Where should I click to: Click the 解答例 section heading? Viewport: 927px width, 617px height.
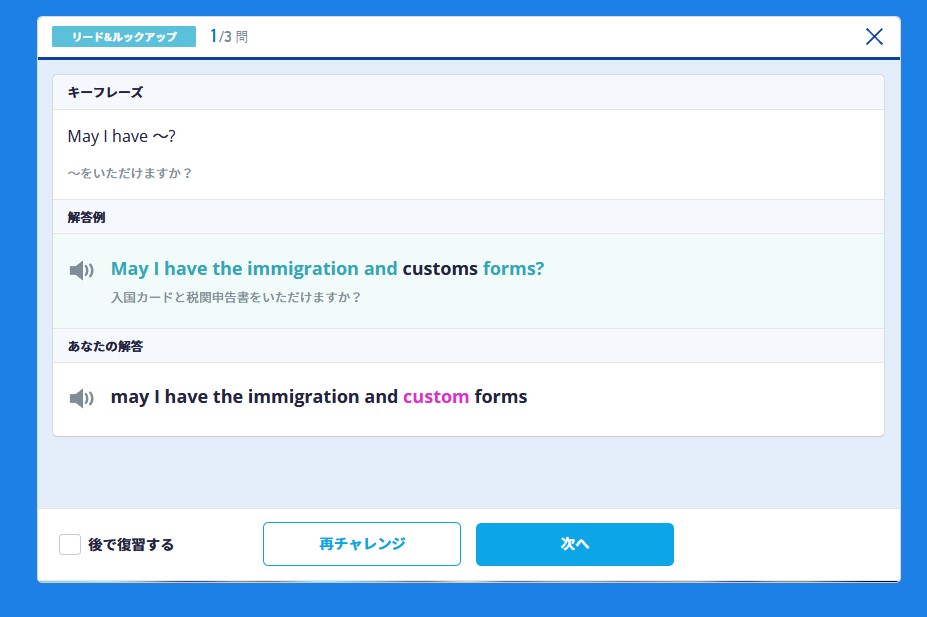coord(86,217)
